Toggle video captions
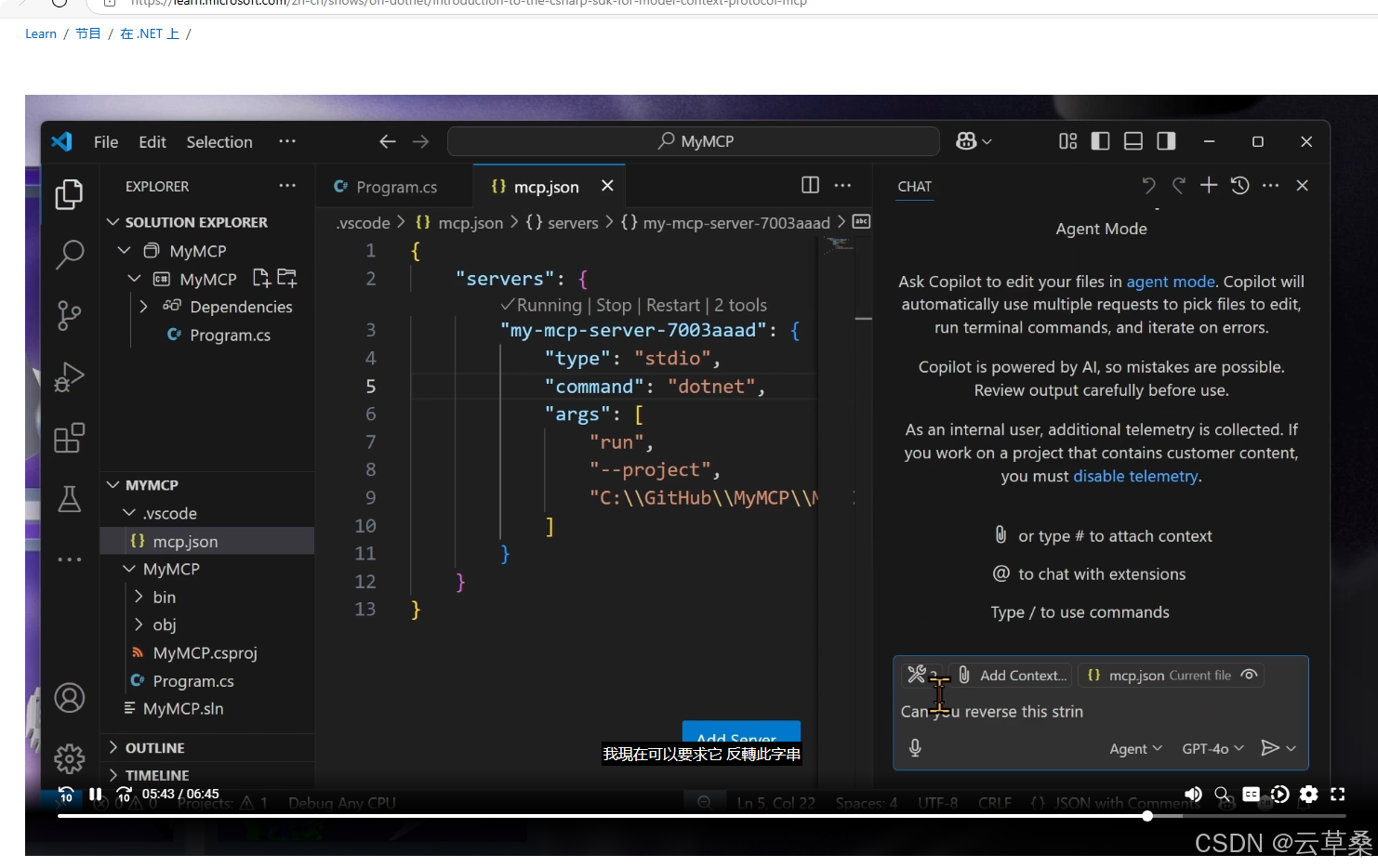Image resolution: width=1378 pixels, height=868 pixels. (1252, 794)
